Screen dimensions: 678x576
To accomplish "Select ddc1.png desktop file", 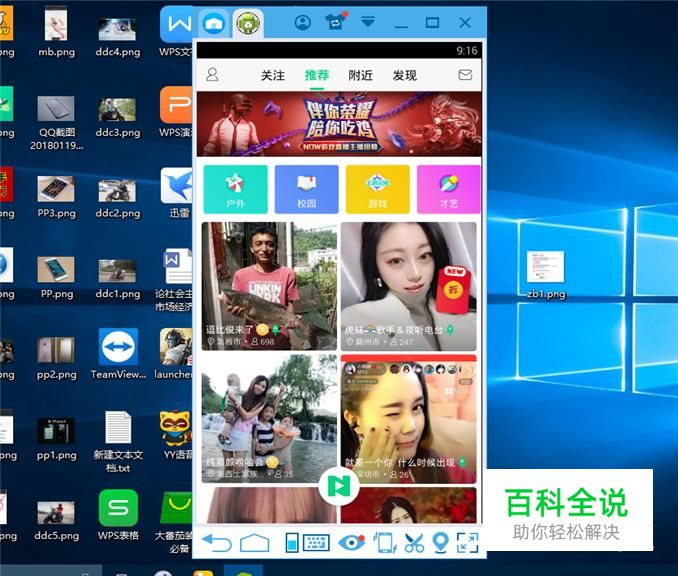I will point(118,279).
